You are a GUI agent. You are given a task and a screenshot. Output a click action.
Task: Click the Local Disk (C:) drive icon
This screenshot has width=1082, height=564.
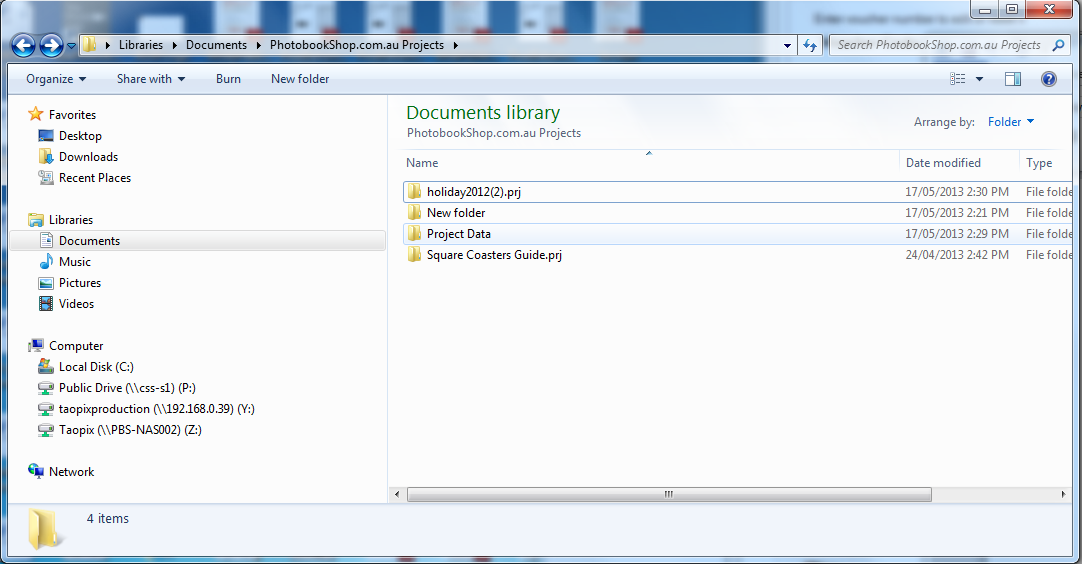pyautogui.click(x=46, y=366)
